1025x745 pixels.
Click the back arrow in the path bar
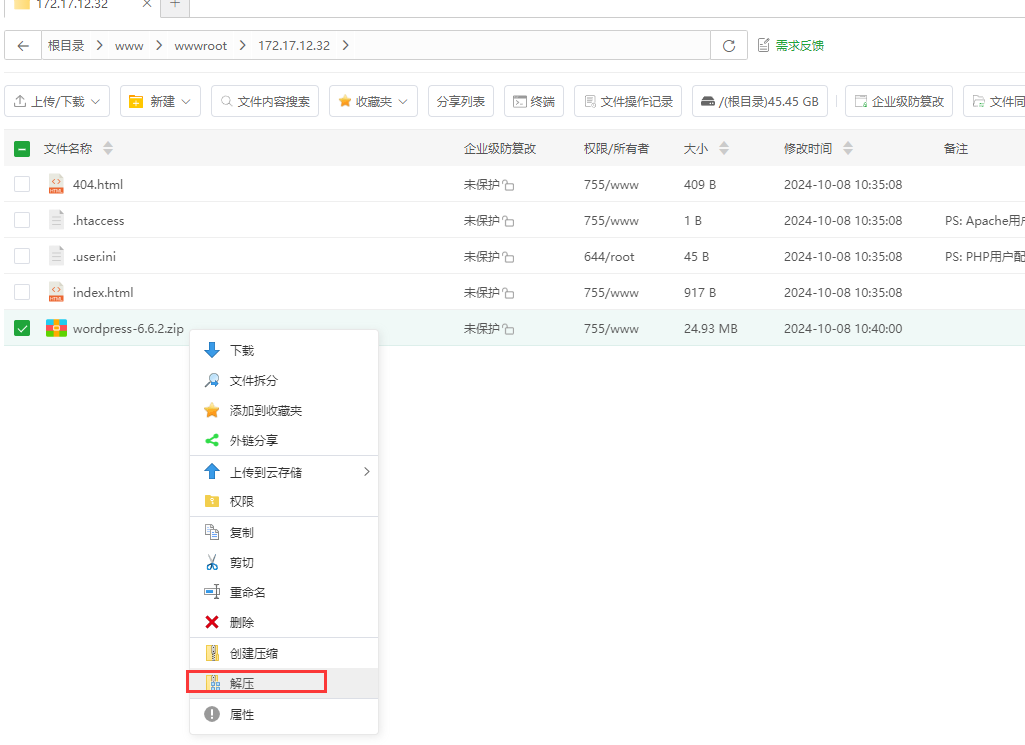(x=23, y=46)
